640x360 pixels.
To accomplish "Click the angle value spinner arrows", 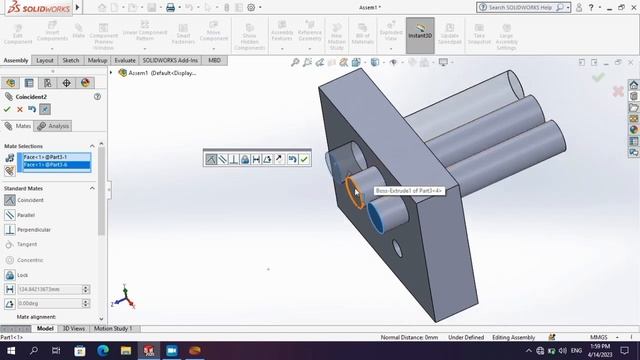I will pos(86,303).
